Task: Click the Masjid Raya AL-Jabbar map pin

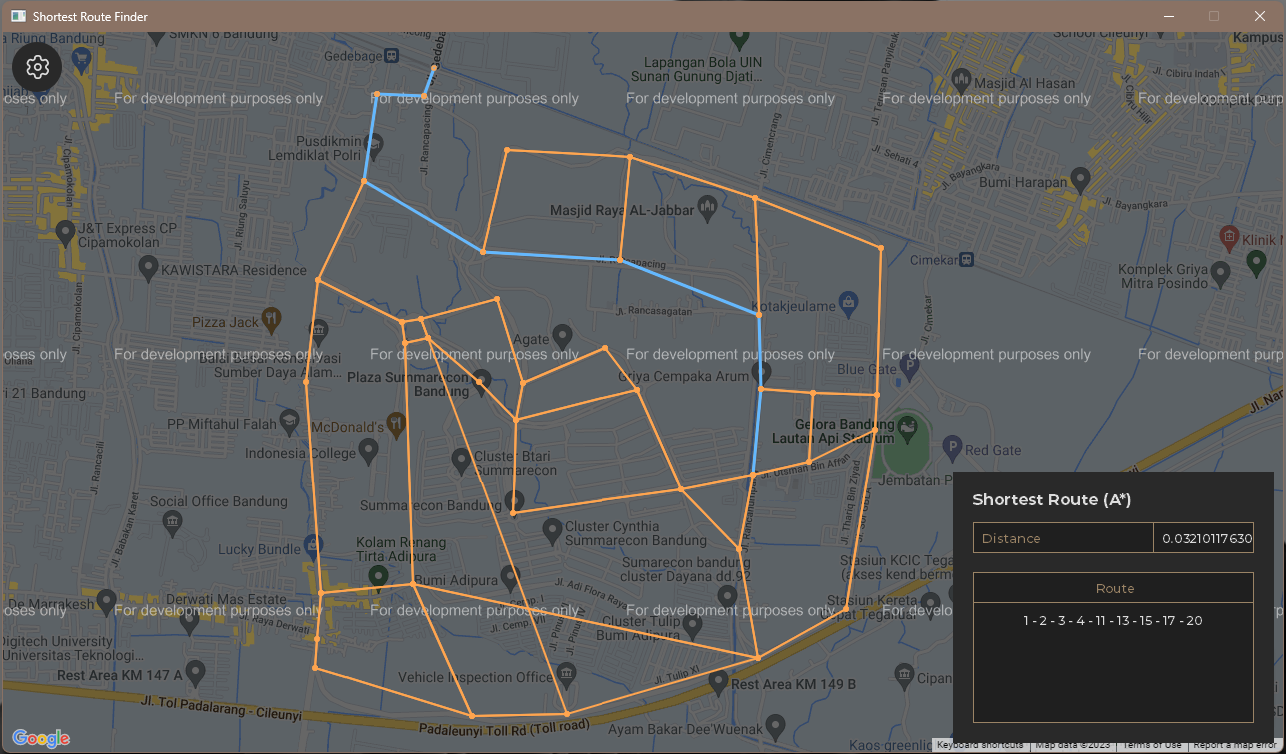Action: (708, 207)
